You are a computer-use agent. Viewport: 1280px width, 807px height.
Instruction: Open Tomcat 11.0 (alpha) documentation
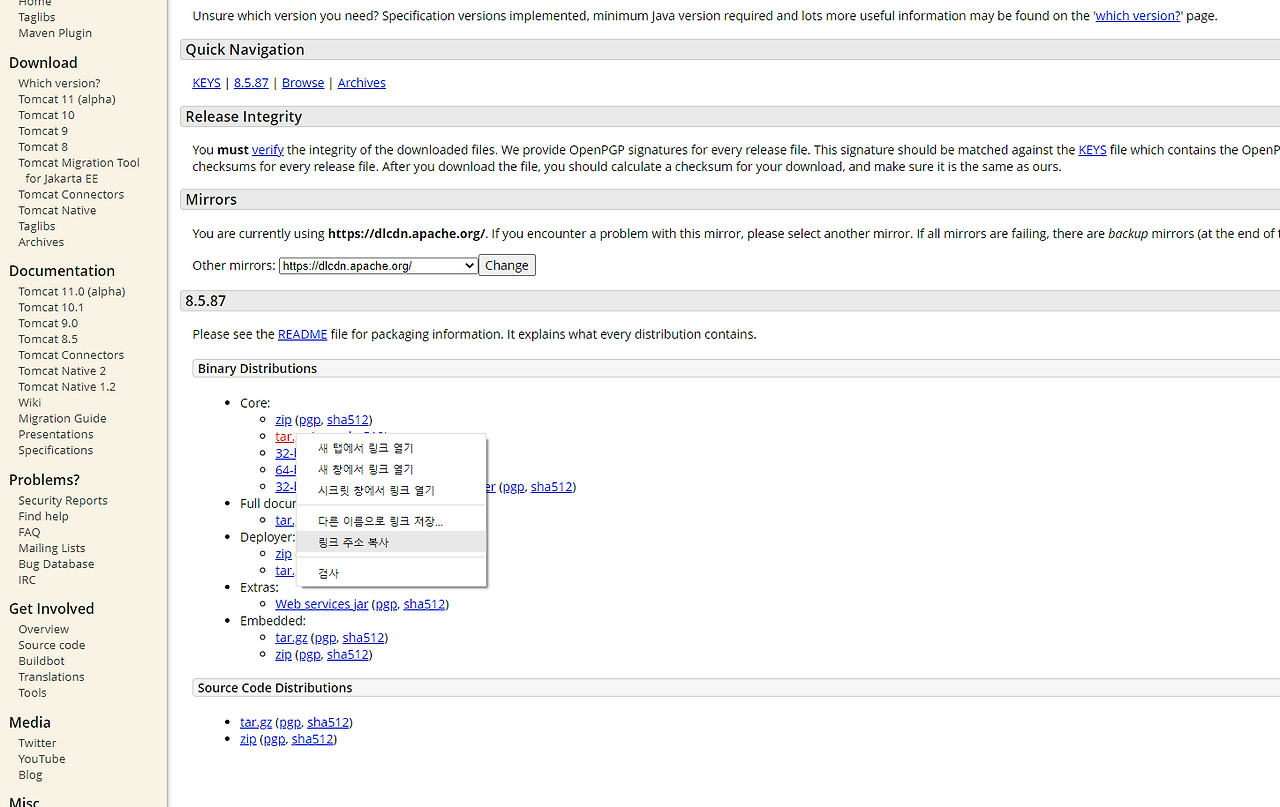(72, 292)
